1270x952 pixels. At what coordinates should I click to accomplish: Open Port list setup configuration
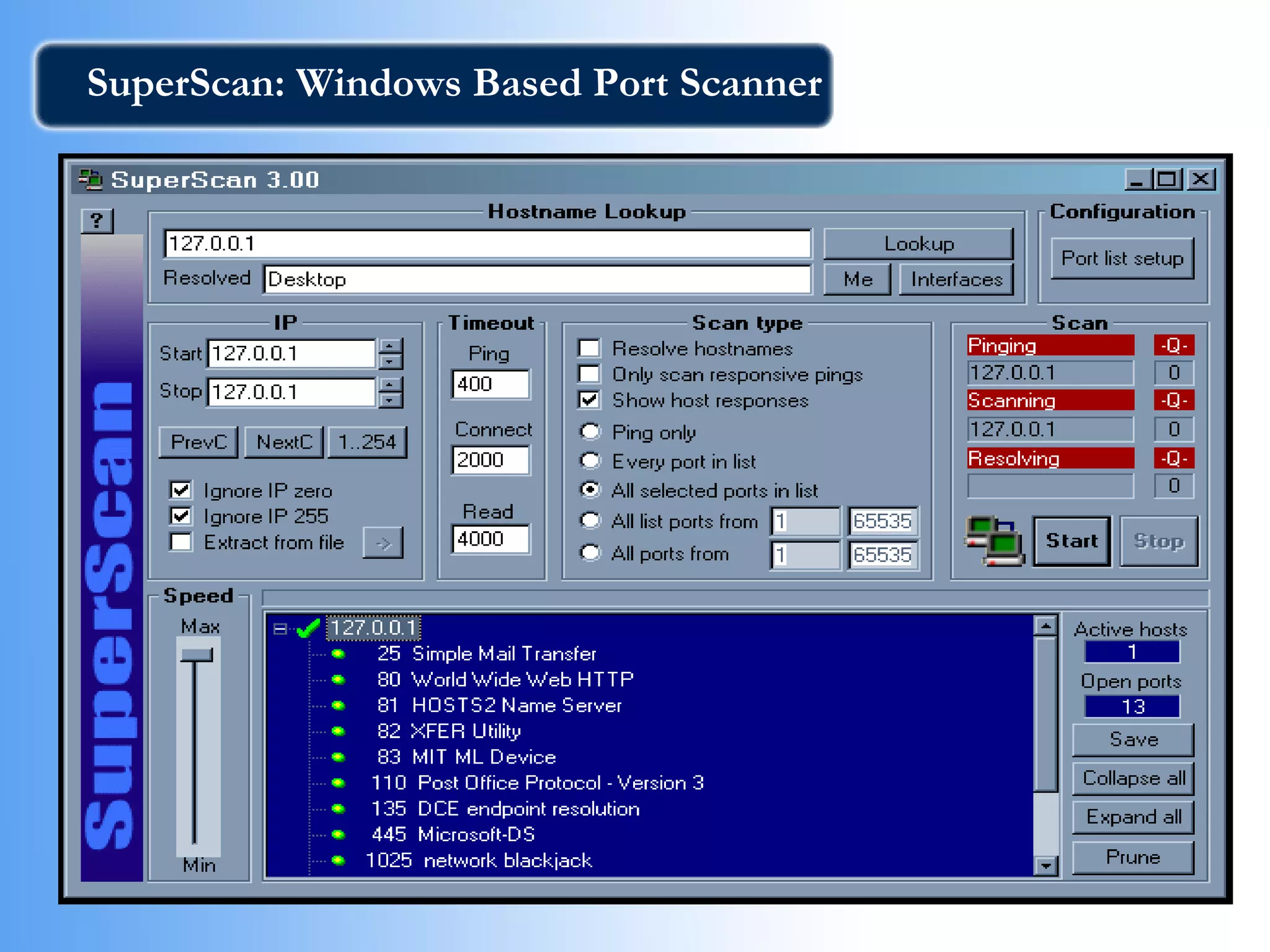click(x=1122, y=258)
